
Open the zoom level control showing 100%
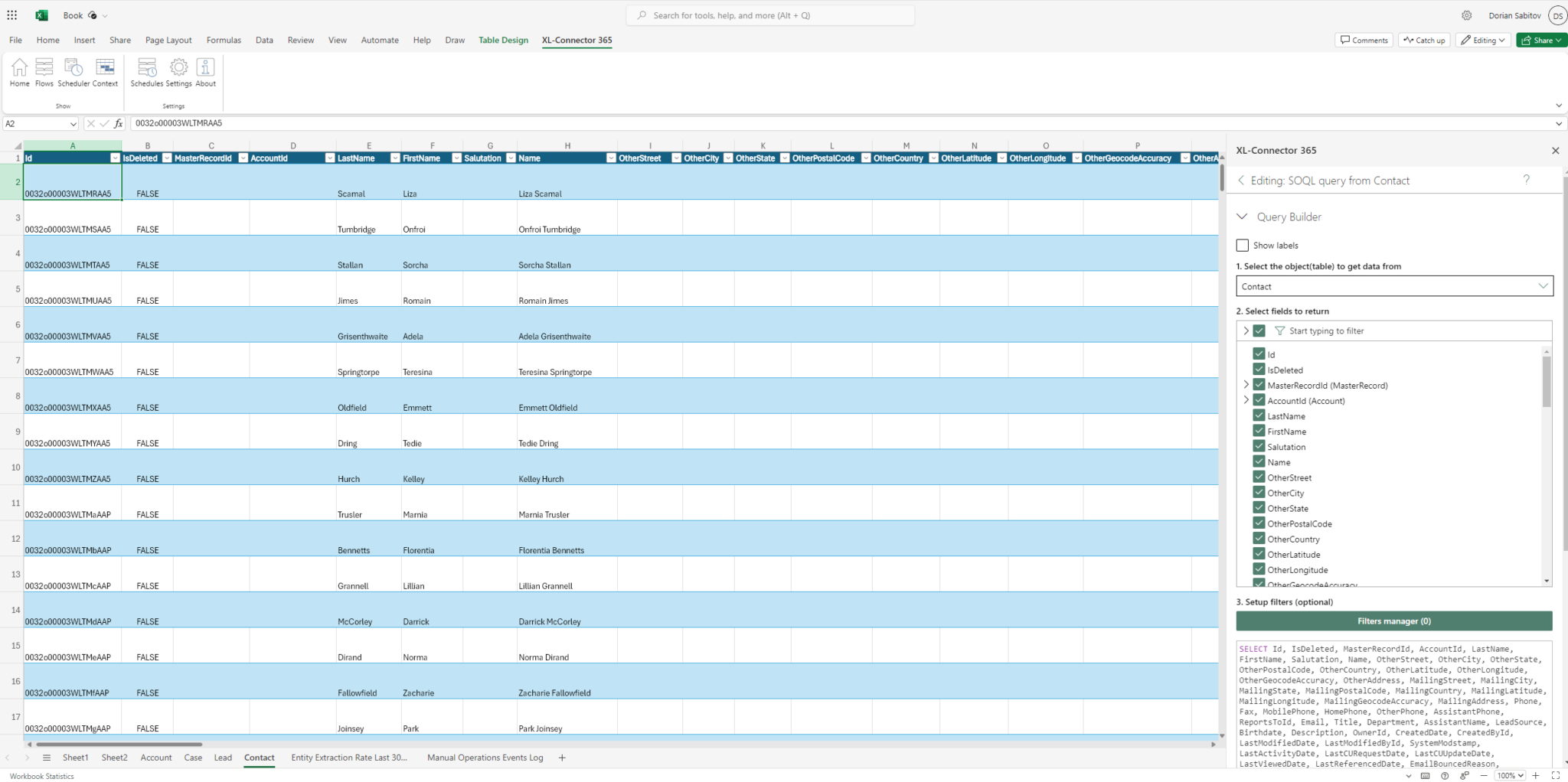[1510, 775]
